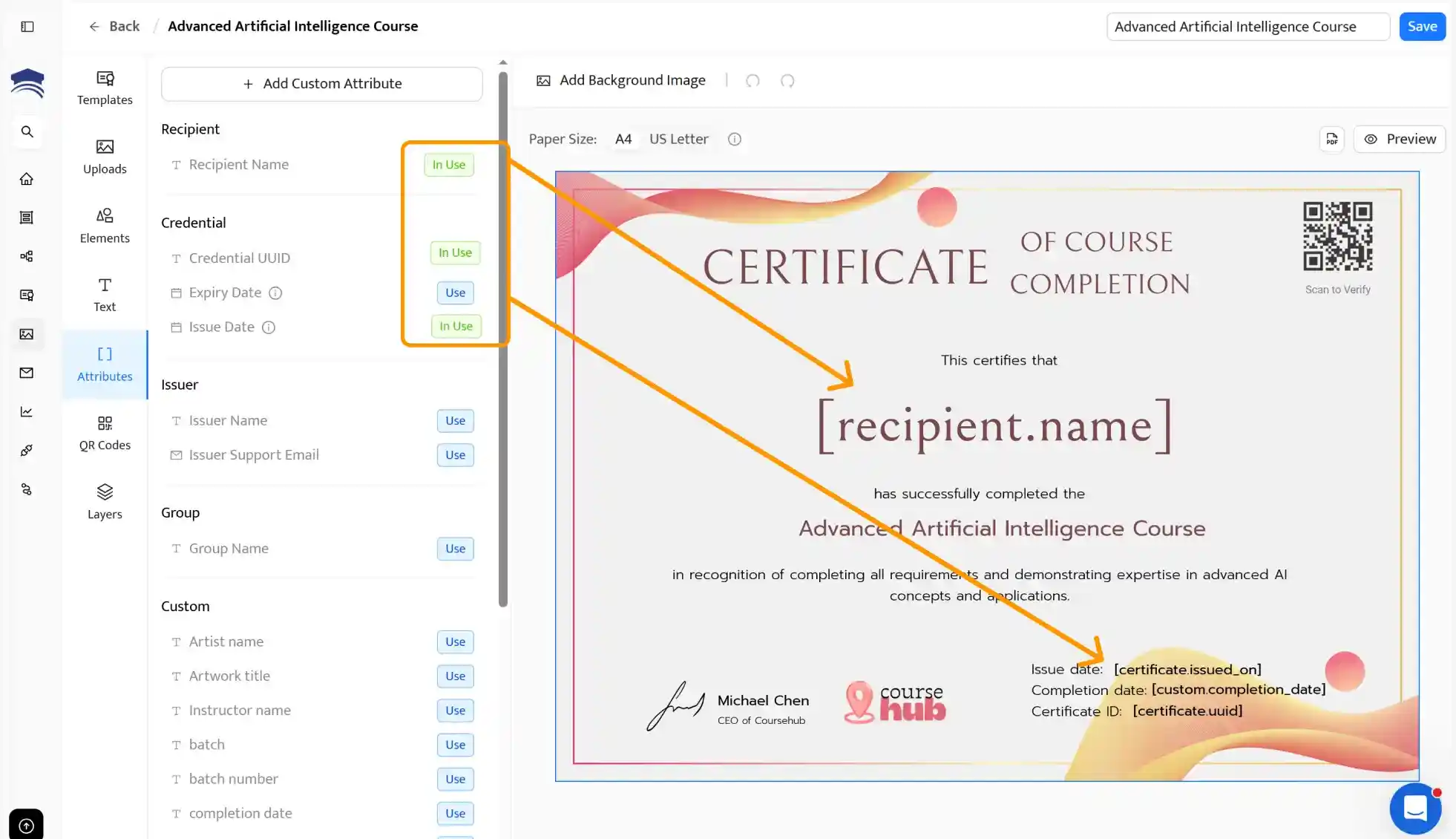Enable the Group Name attribute
The image size is (1456, 839).
pos(455,549)
